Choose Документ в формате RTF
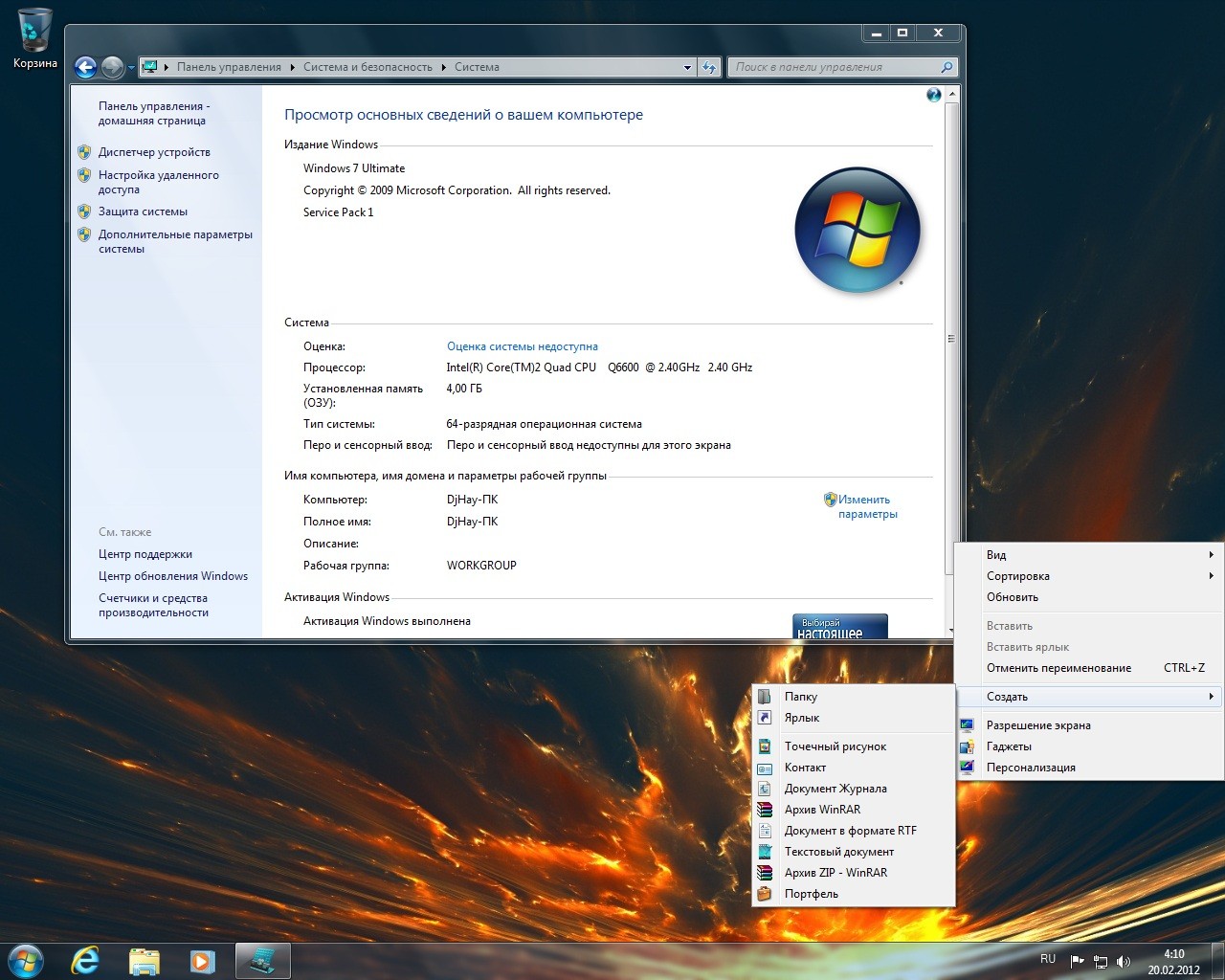Screen dimensions: 1225x980 click(x=854, y=831)
